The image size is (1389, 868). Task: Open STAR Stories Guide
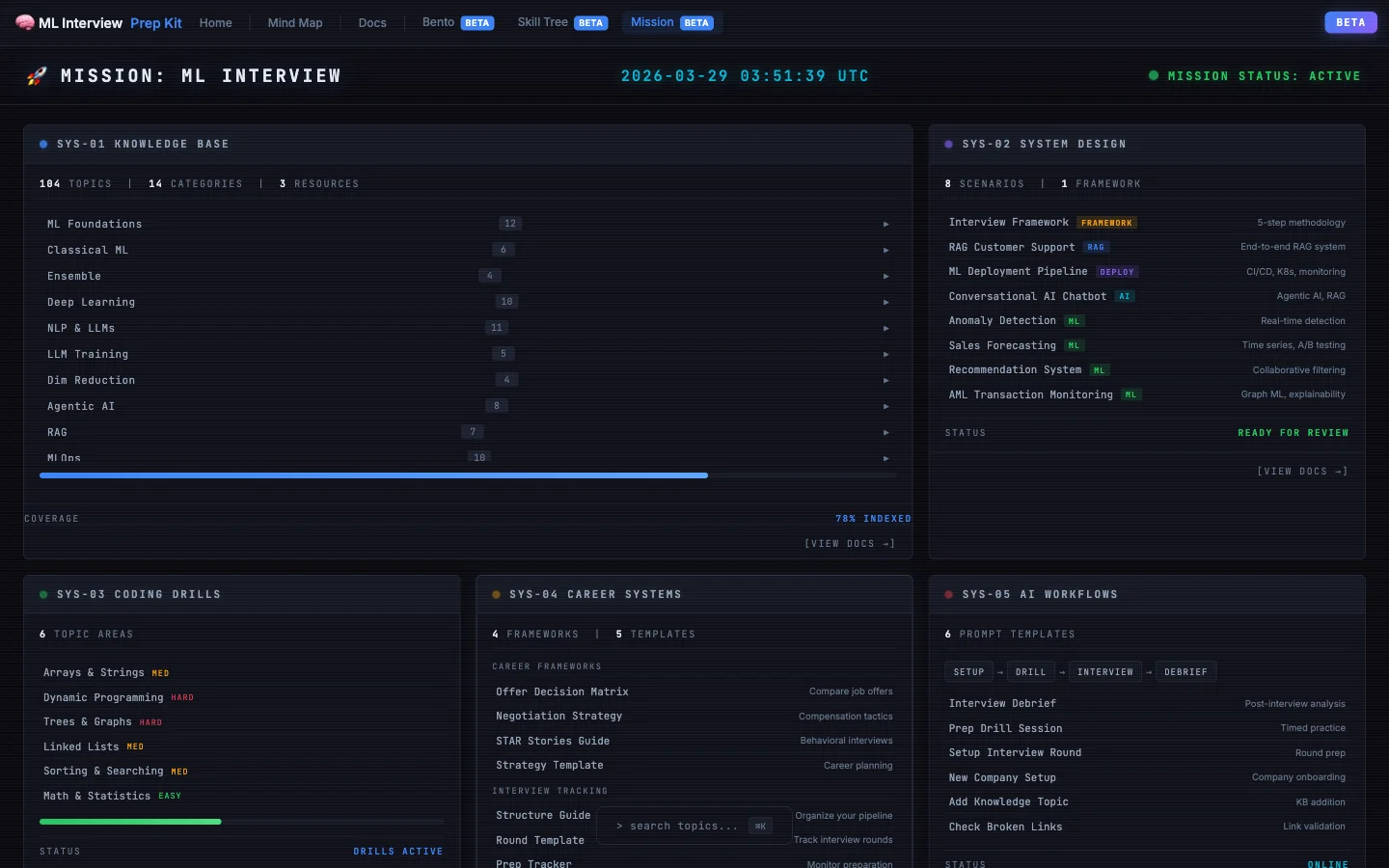[694, 741]
